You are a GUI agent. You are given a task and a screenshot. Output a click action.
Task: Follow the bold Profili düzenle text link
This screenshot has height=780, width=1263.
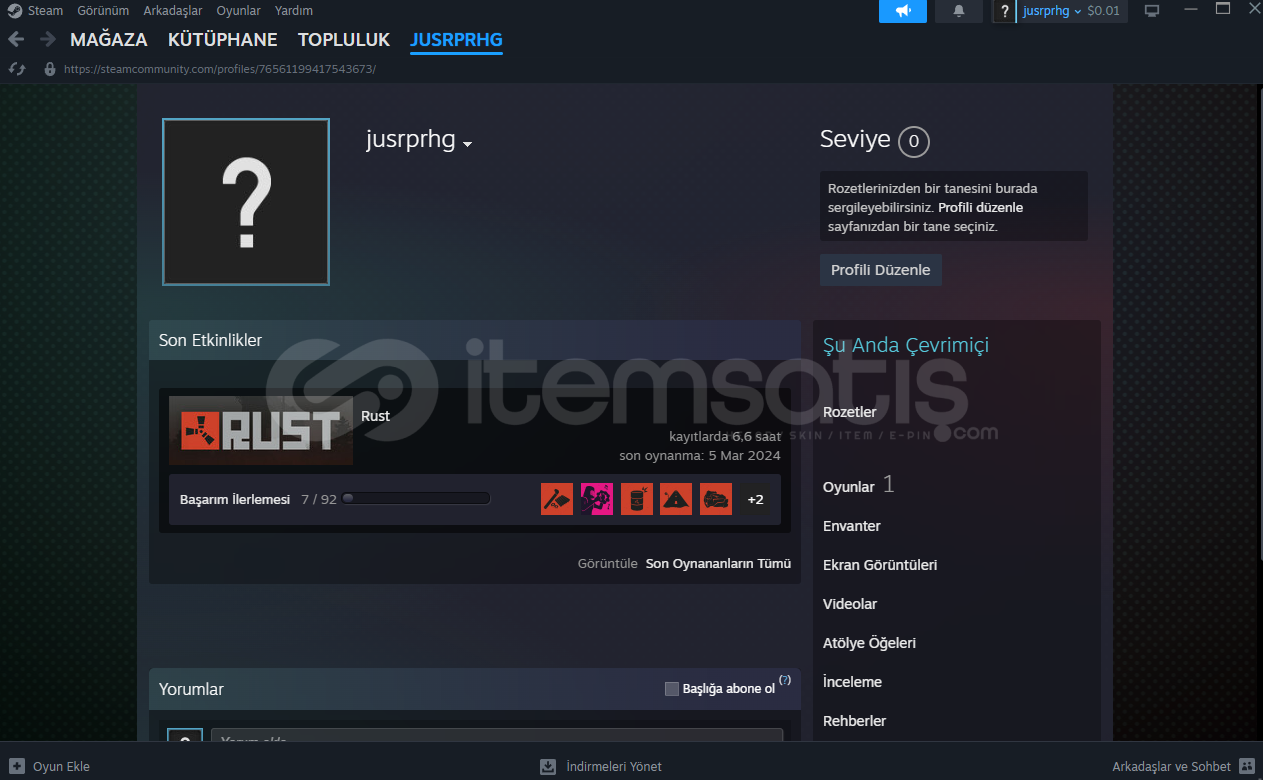(x=980, y=208)
